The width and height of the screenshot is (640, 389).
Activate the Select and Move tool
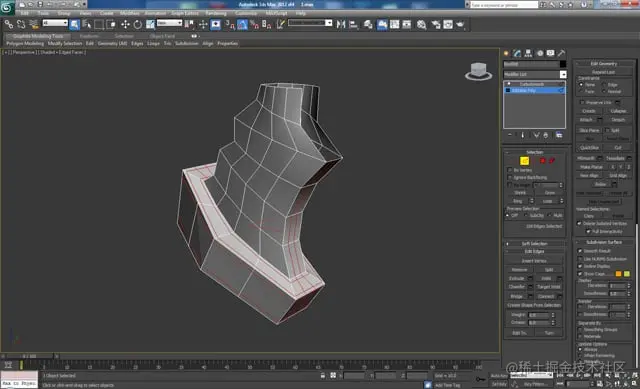coord(125,24)
